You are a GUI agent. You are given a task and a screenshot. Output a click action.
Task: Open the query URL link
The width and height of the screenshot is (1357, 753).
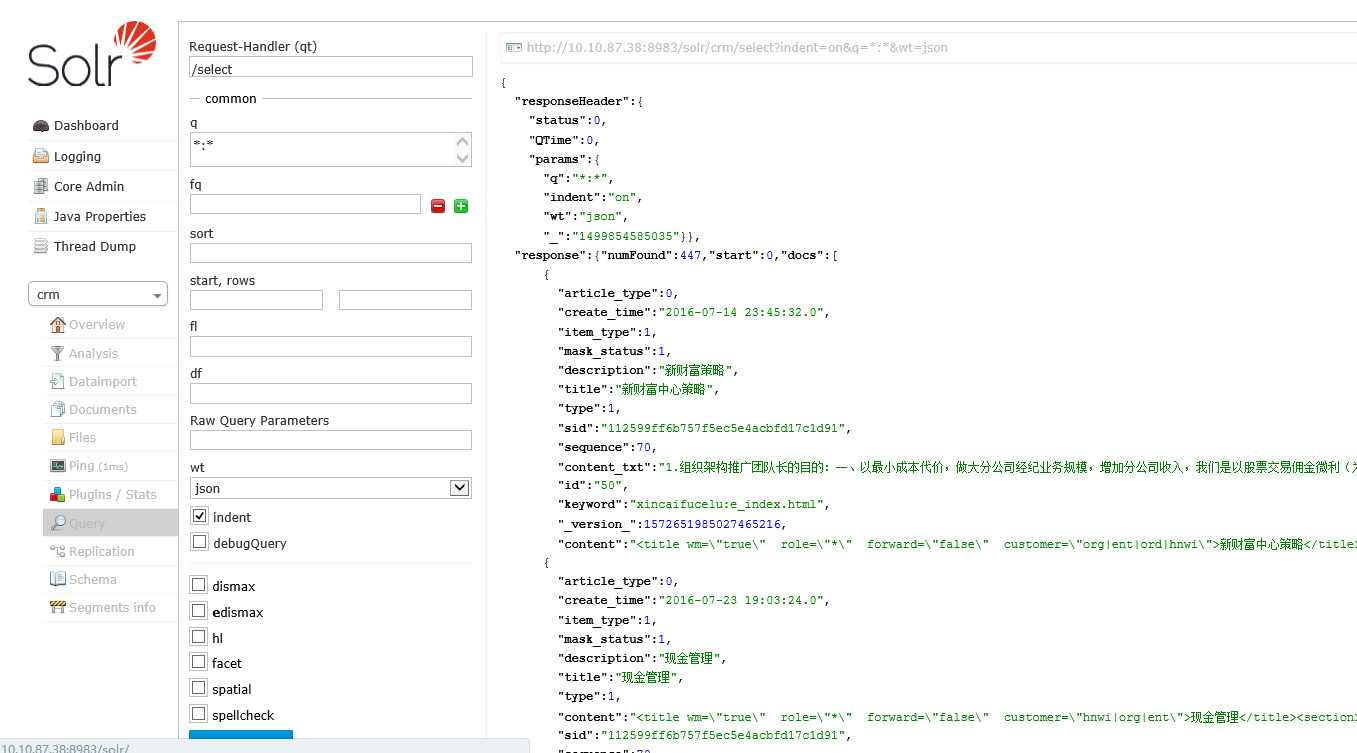pyautogui.click(x=737, y=47)
